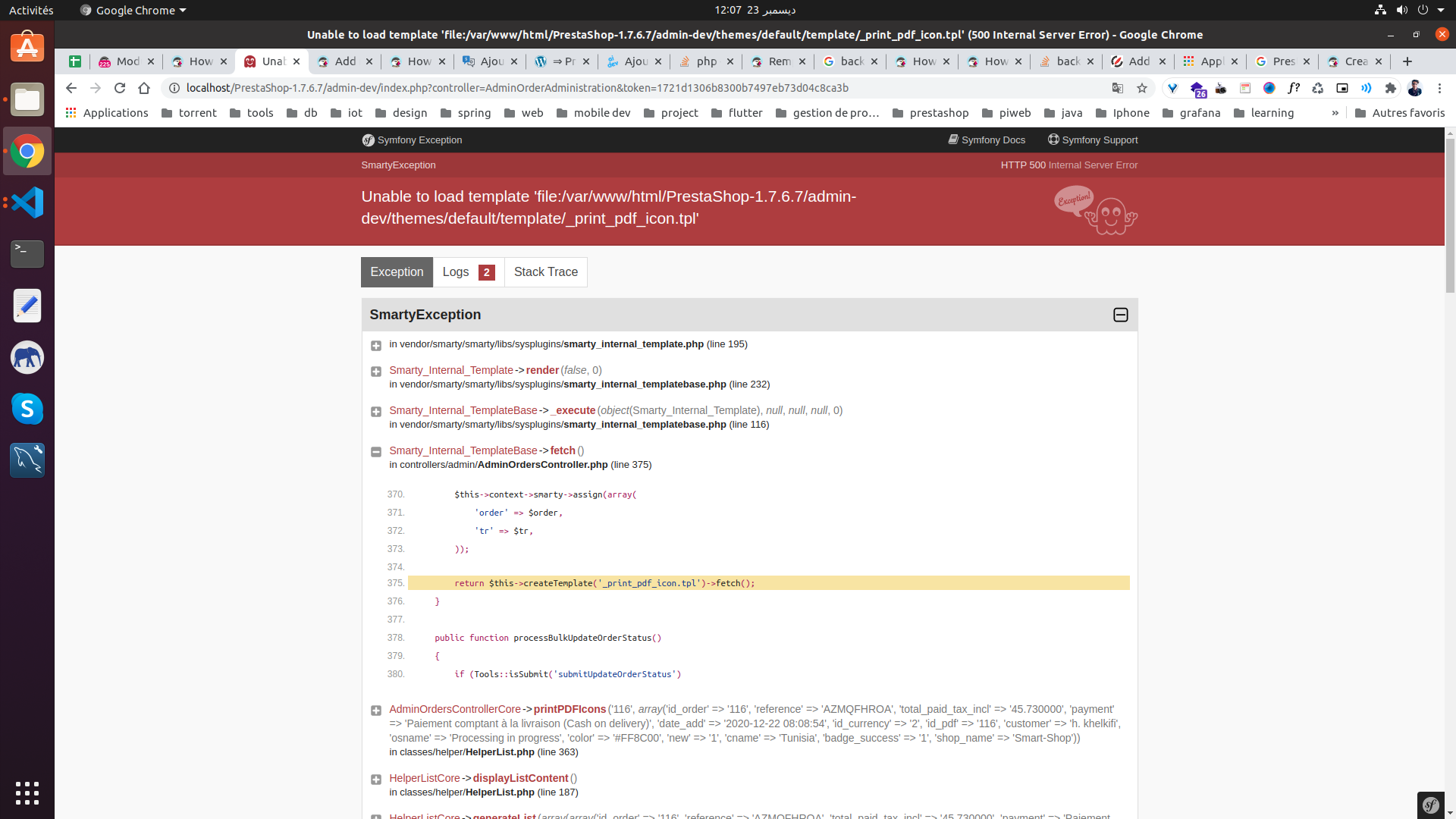Expand the Smarty_Internal_Template render trace entry

(x=375, y=372)
